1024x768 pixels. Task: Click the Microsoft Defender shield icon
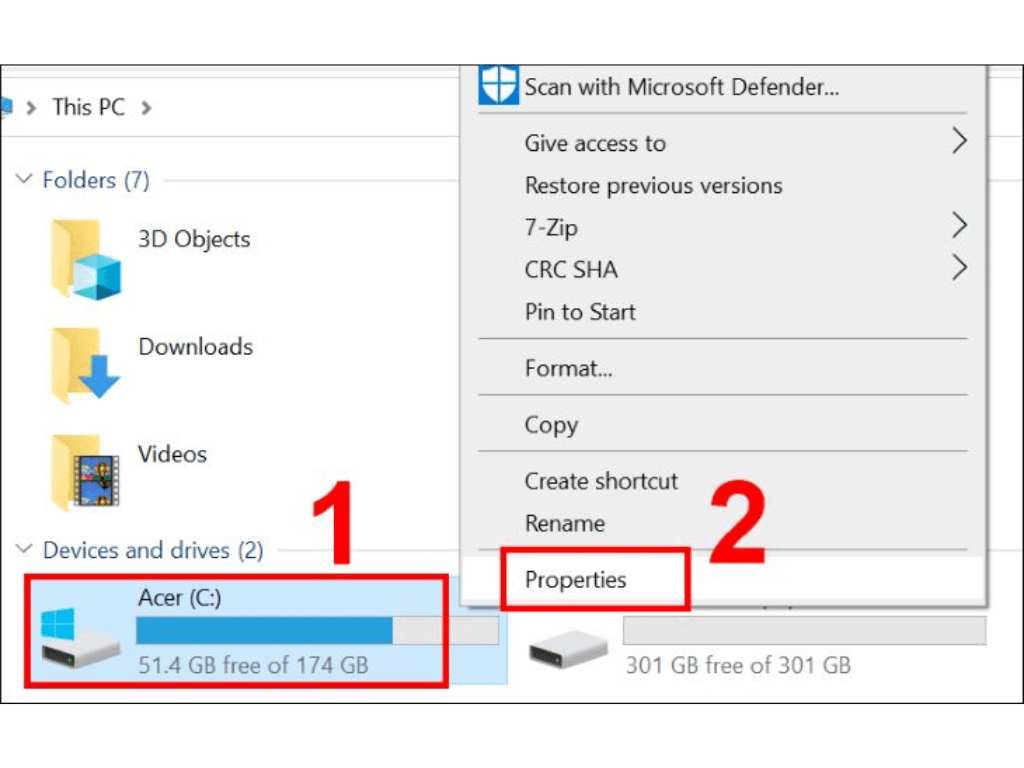498,86
